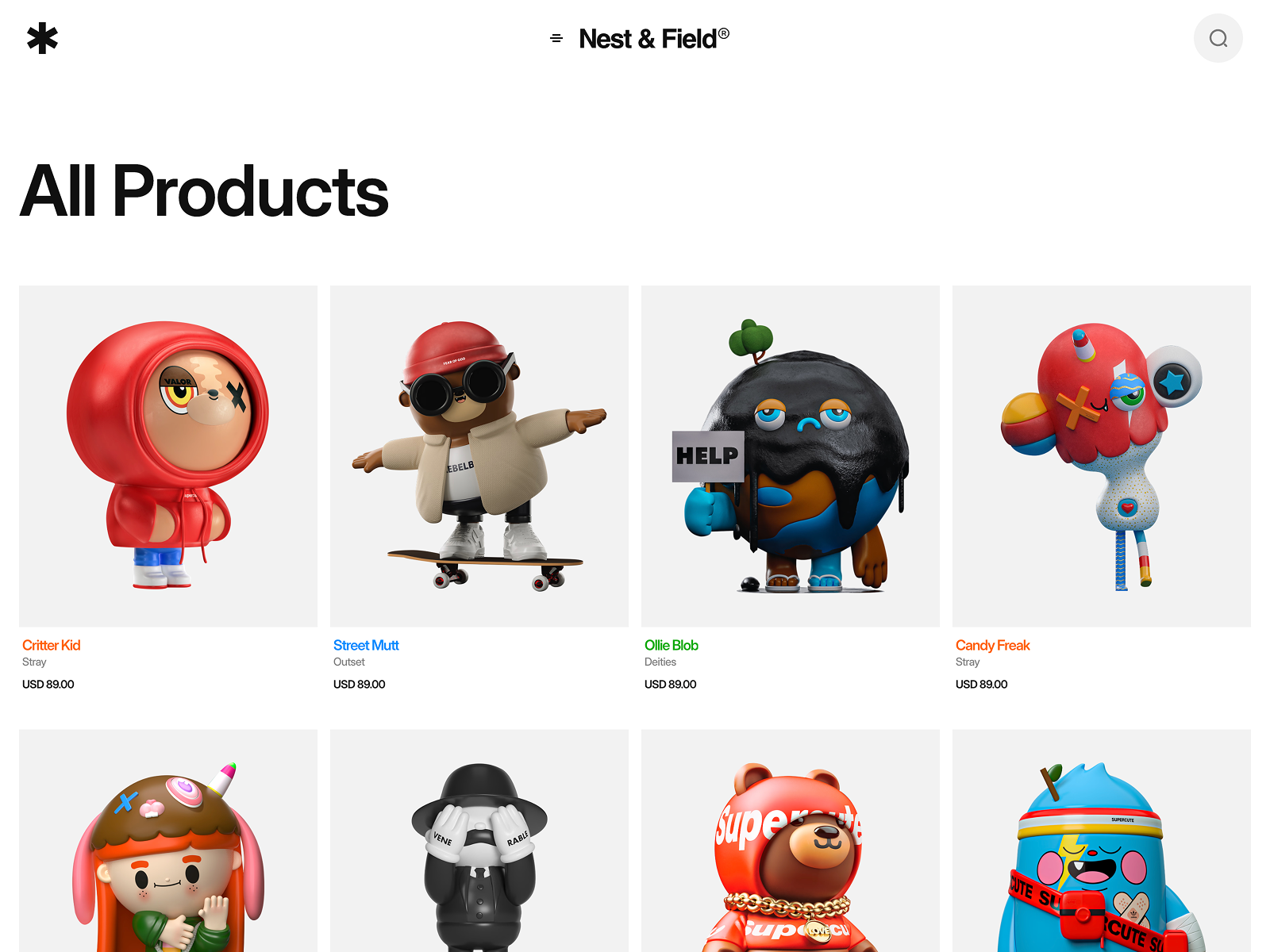The image size is (1270, 952).
Task: Click the Nest & Field brand title
Action: point(654,38)
